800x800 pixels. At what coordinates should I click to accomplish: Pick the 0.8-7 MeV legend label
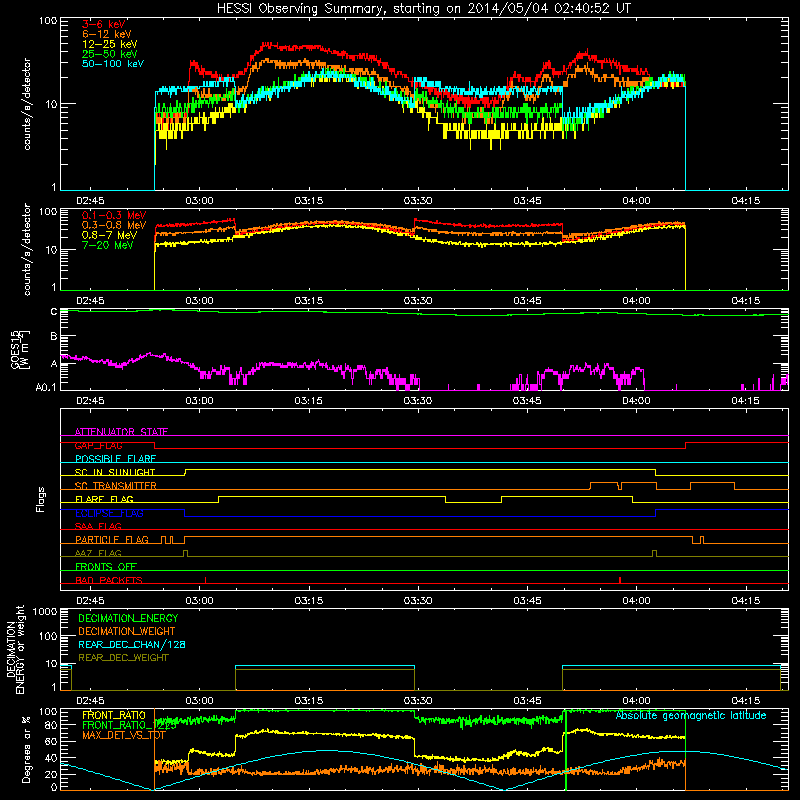click(x=109, y=235)
